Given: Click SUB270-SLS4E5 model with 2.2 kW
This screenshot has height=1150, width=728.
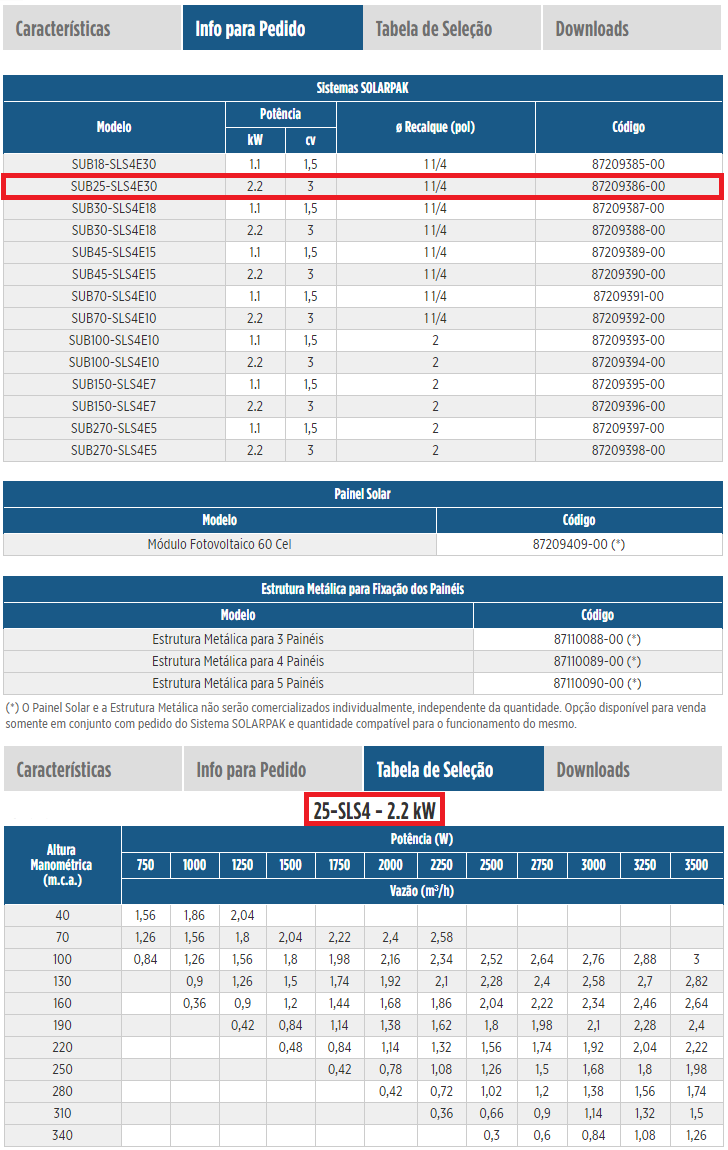Looking at the screenshot, I should click(x=114, y=450).
